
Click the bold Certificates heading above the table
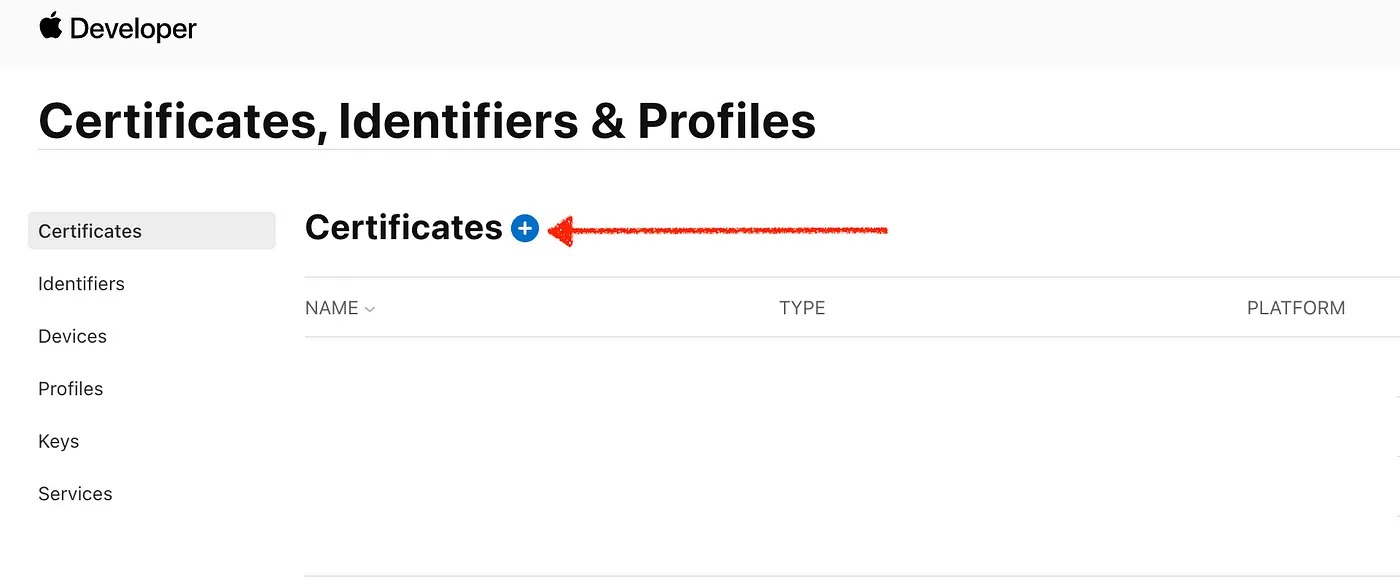(403, 228)
